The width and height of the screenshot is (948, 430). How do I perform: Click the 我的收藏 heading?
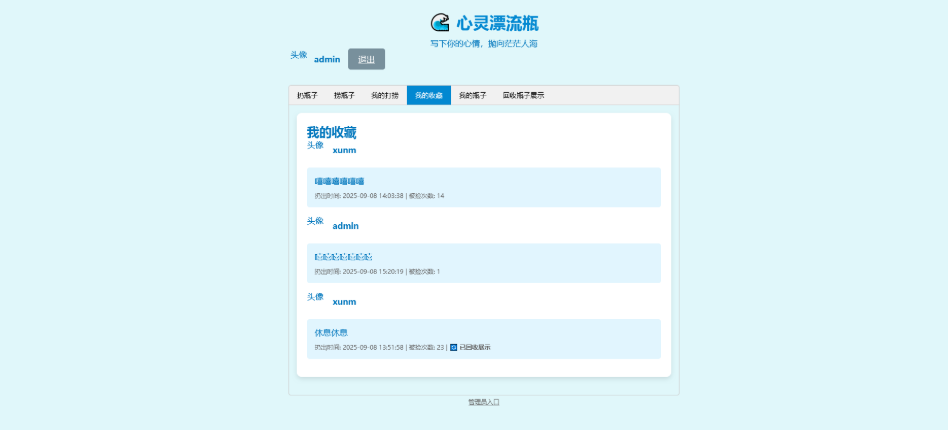tap(331, 132)
